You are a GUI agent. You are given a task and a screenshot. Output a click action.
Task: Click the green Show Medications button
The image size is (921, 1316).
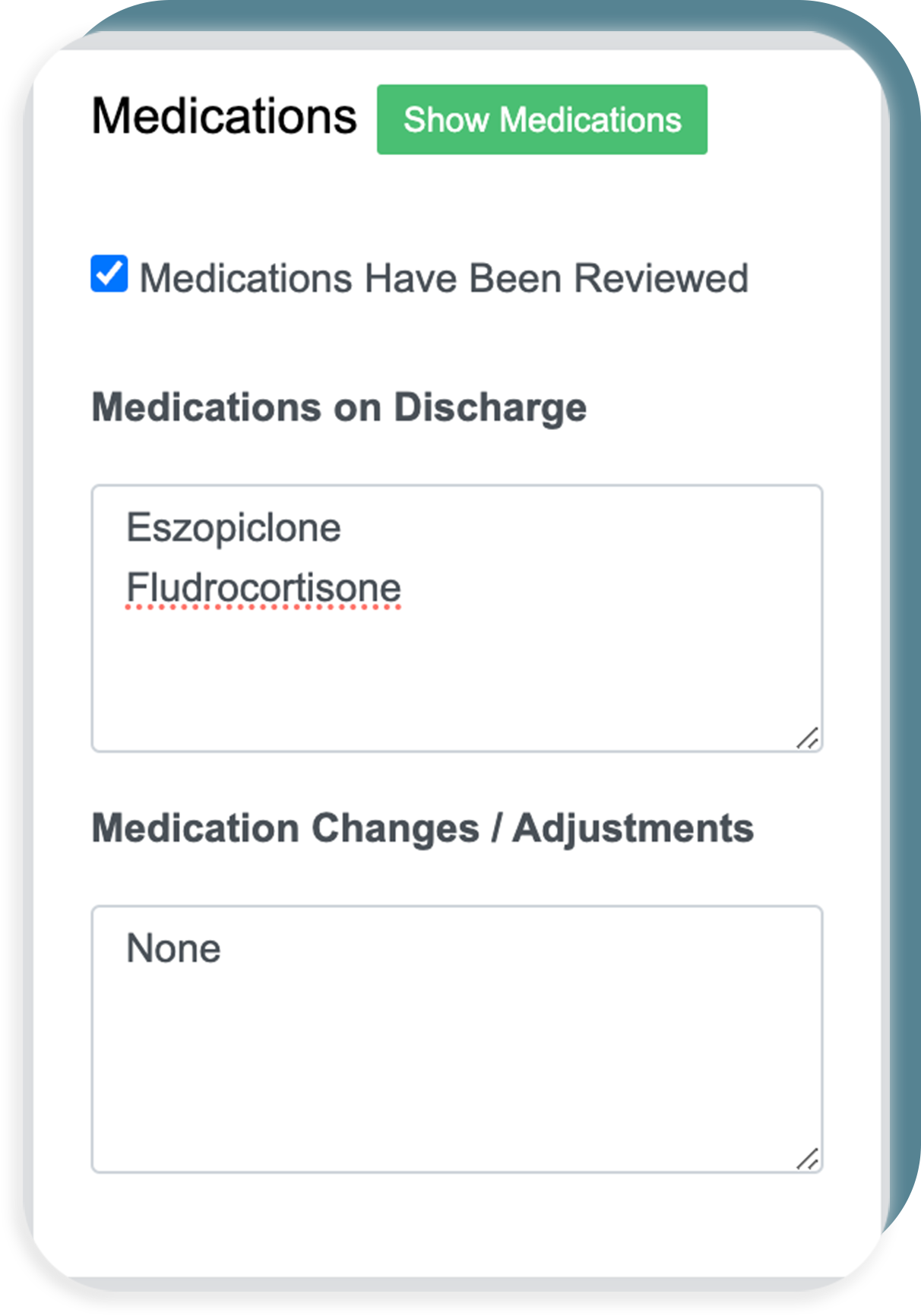(542, 120)
